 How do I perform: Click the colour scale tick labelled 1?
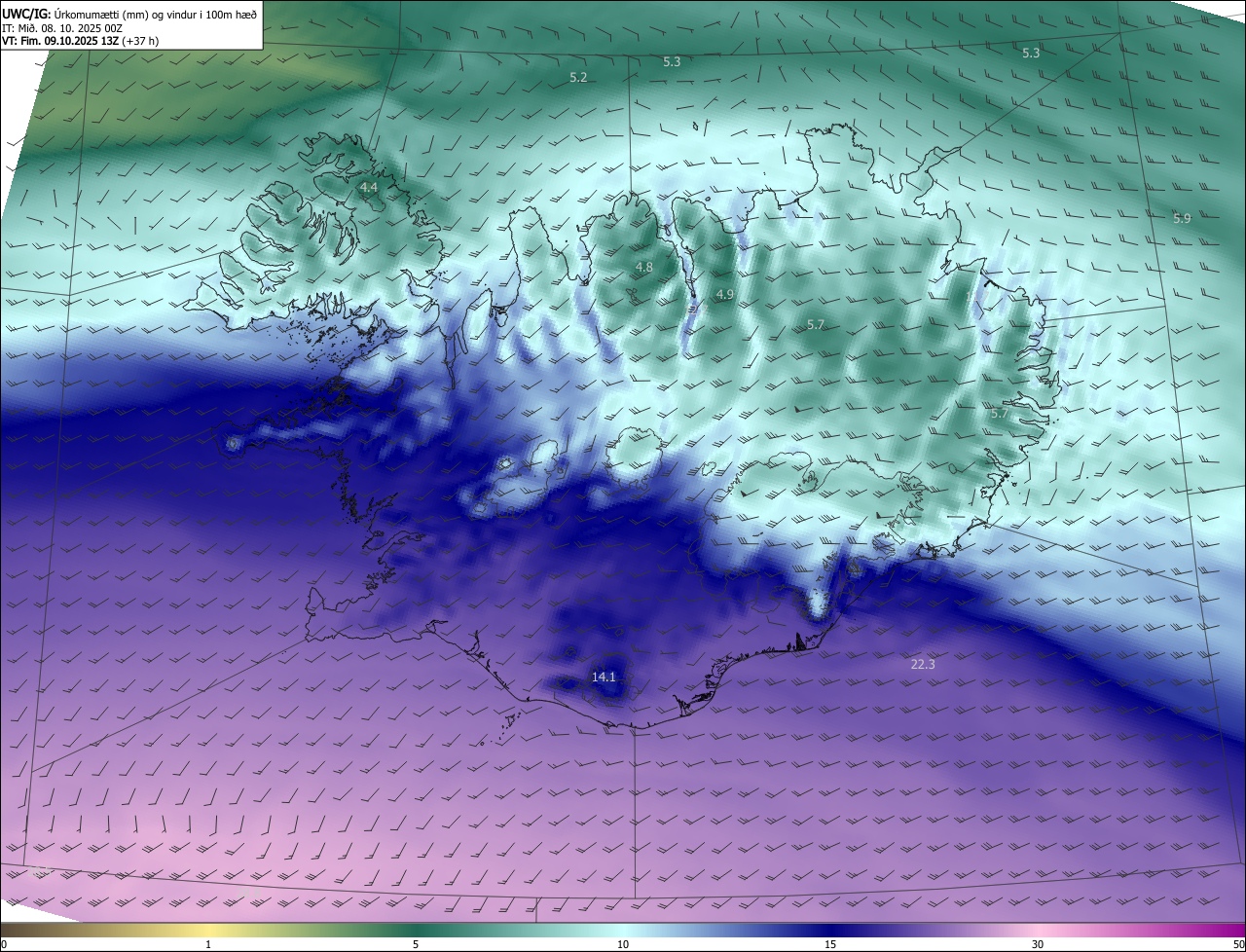208,944
